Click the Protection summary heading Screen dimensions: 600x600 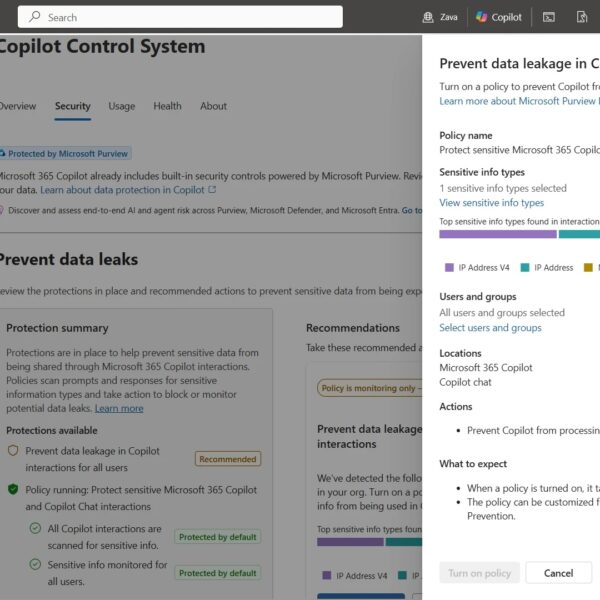(x=57, y=328)
